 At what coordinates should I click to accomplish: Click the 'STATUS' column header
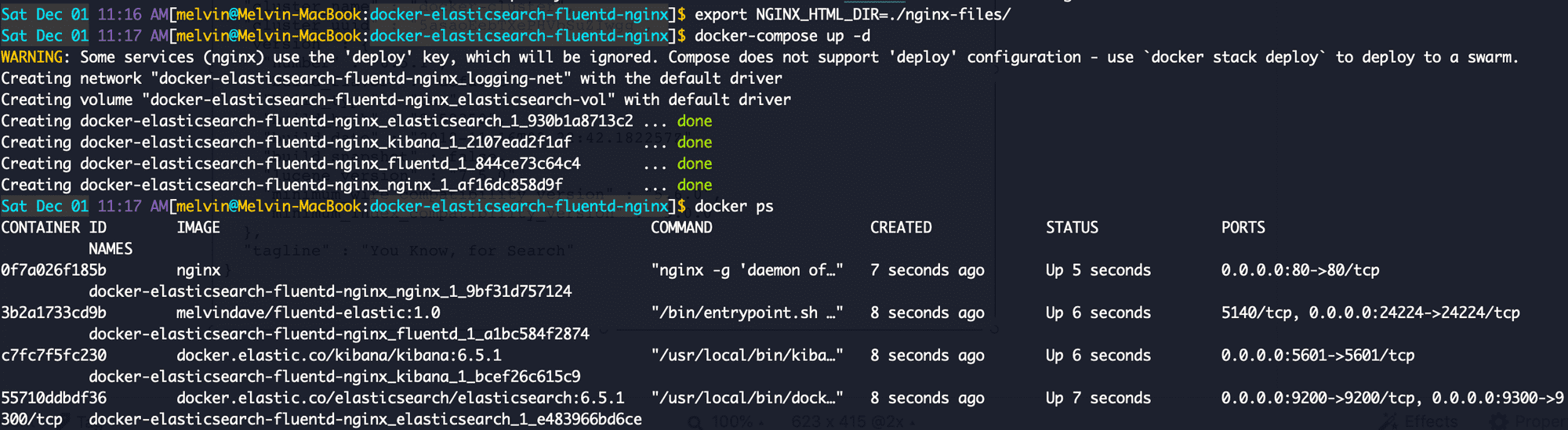tap(1072, 228)
